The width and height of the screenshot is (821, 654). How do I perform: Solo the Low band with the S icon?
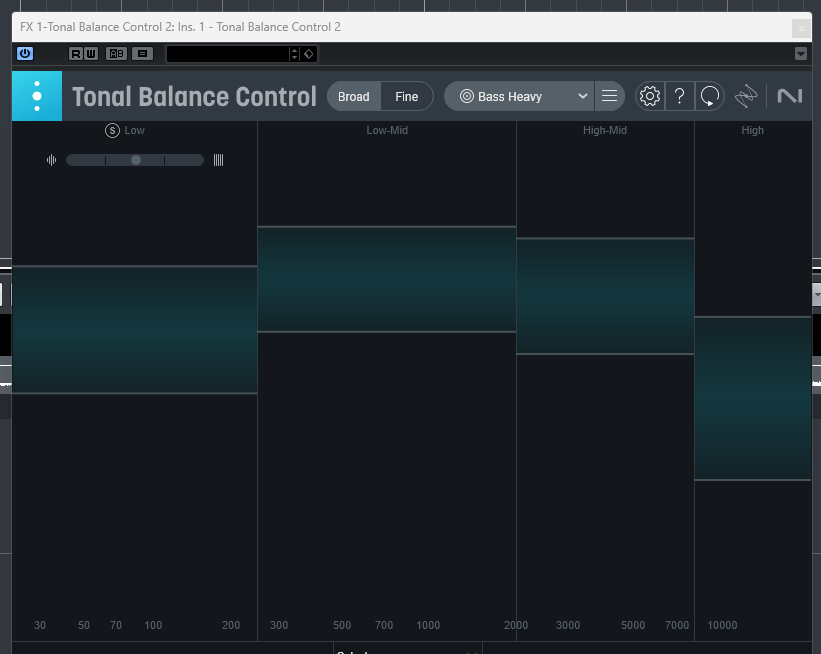point(112,130)
